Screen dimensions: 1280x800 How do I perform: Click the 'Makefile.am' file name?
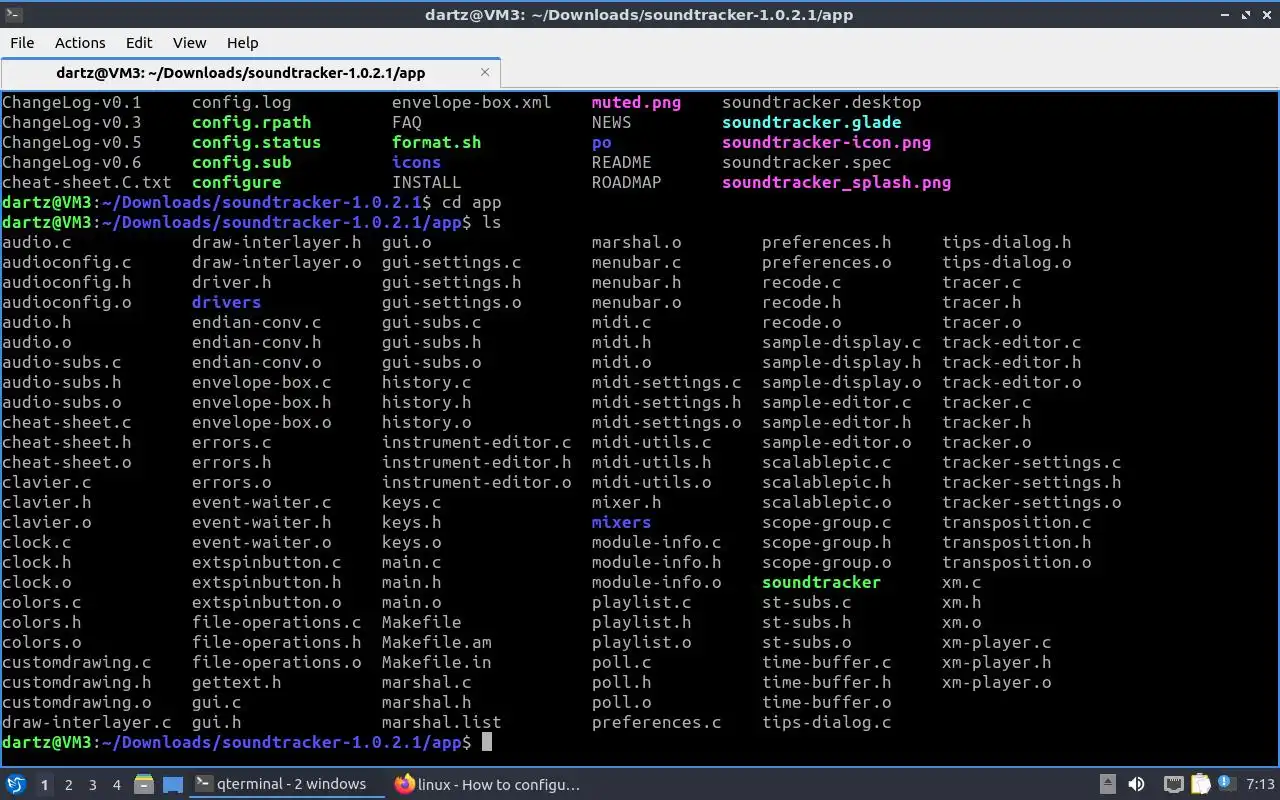(437, 642)
